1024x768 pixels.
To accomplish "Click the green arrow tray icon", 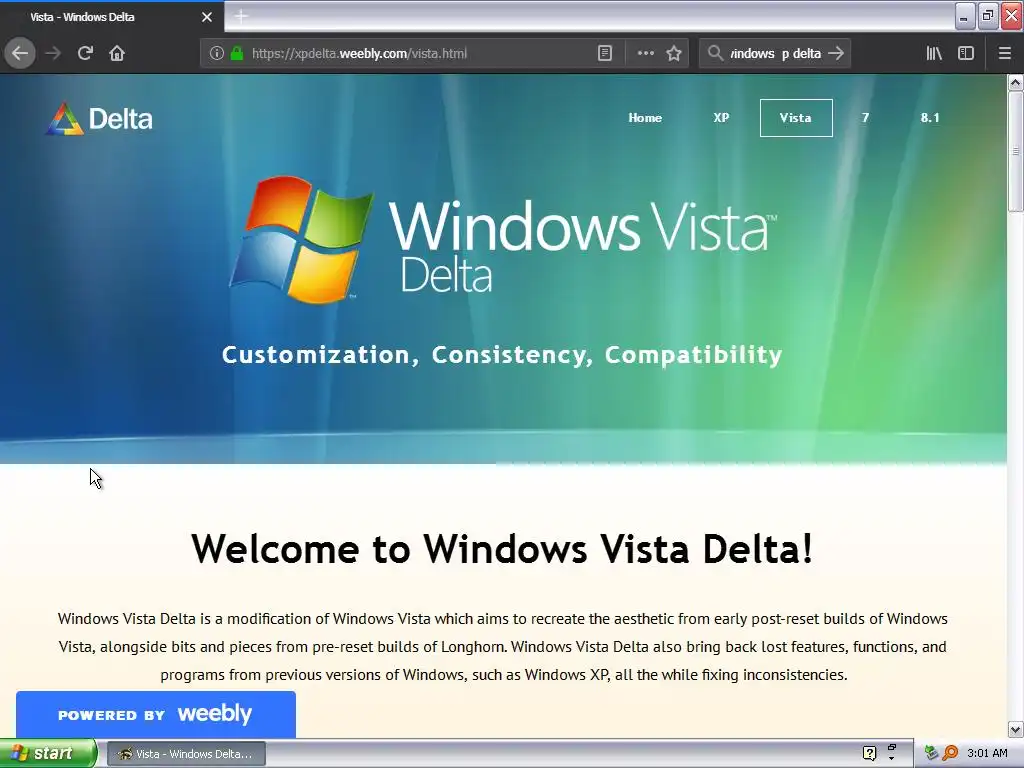I will coord(931,754).
